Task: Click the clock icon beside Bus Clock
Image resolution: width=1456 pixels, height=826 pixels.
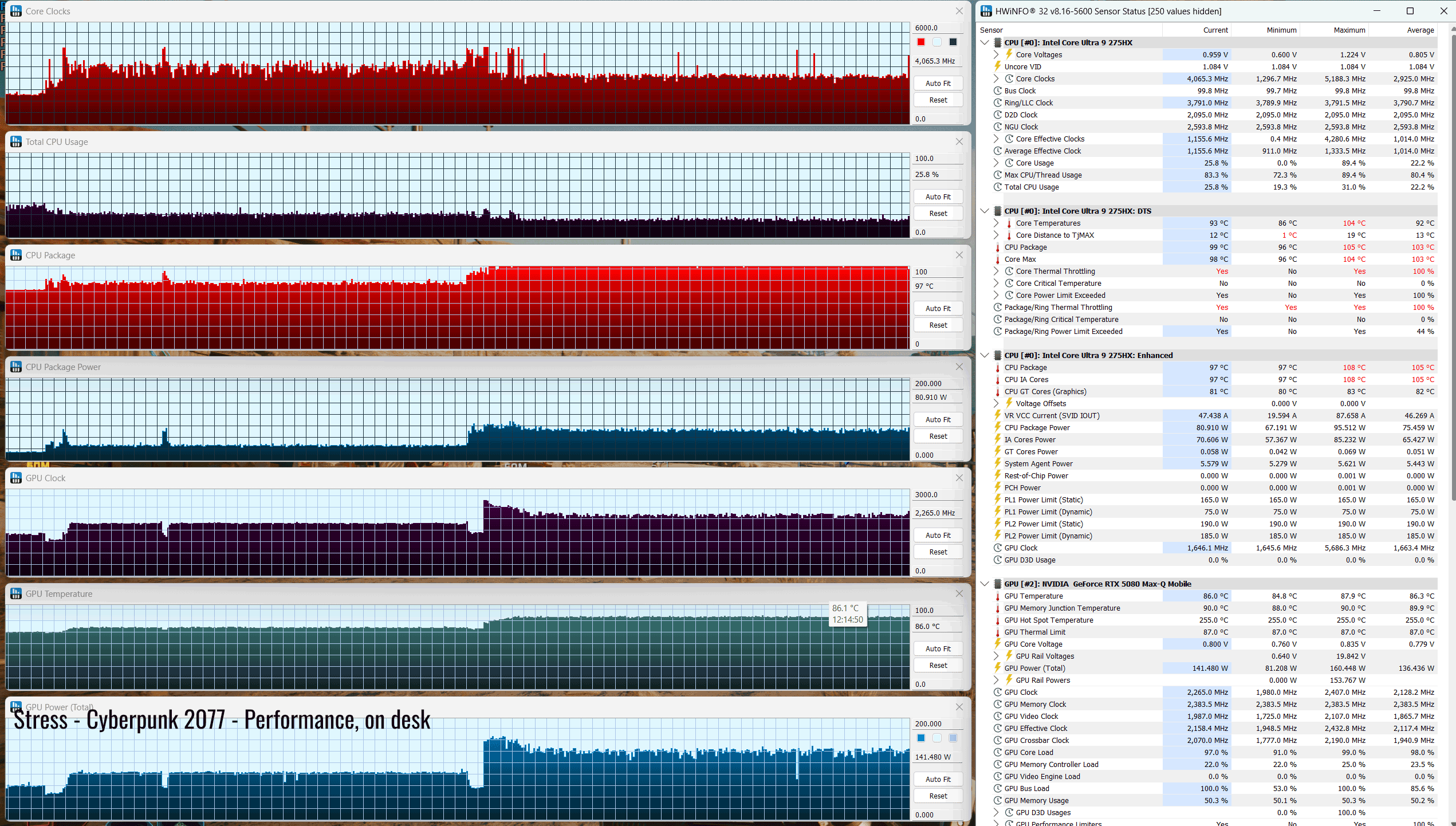Action: click(x=997, y=91)
